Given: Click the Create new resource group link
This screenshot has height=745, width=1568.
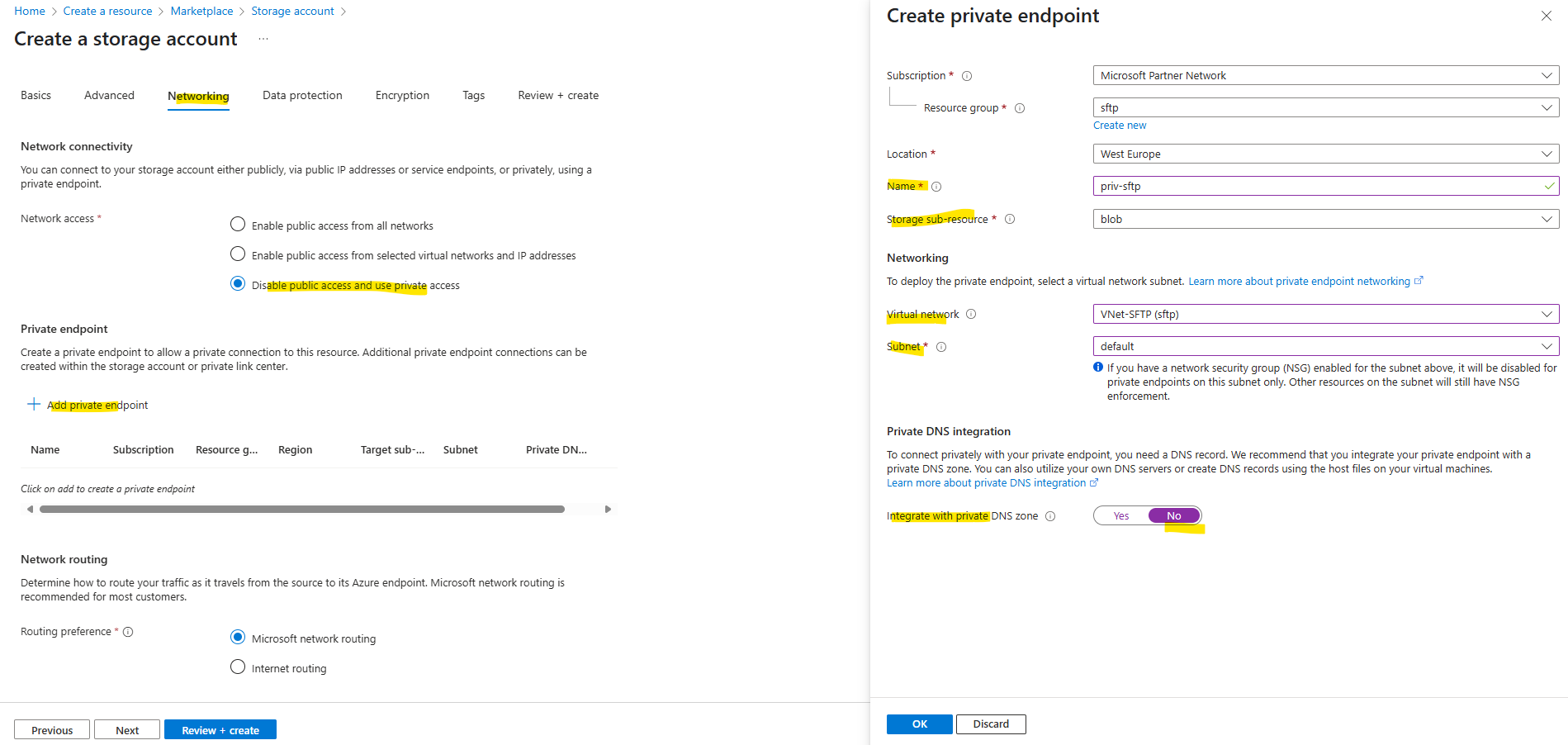Looking at the screenshot, I should (1120, 126).
